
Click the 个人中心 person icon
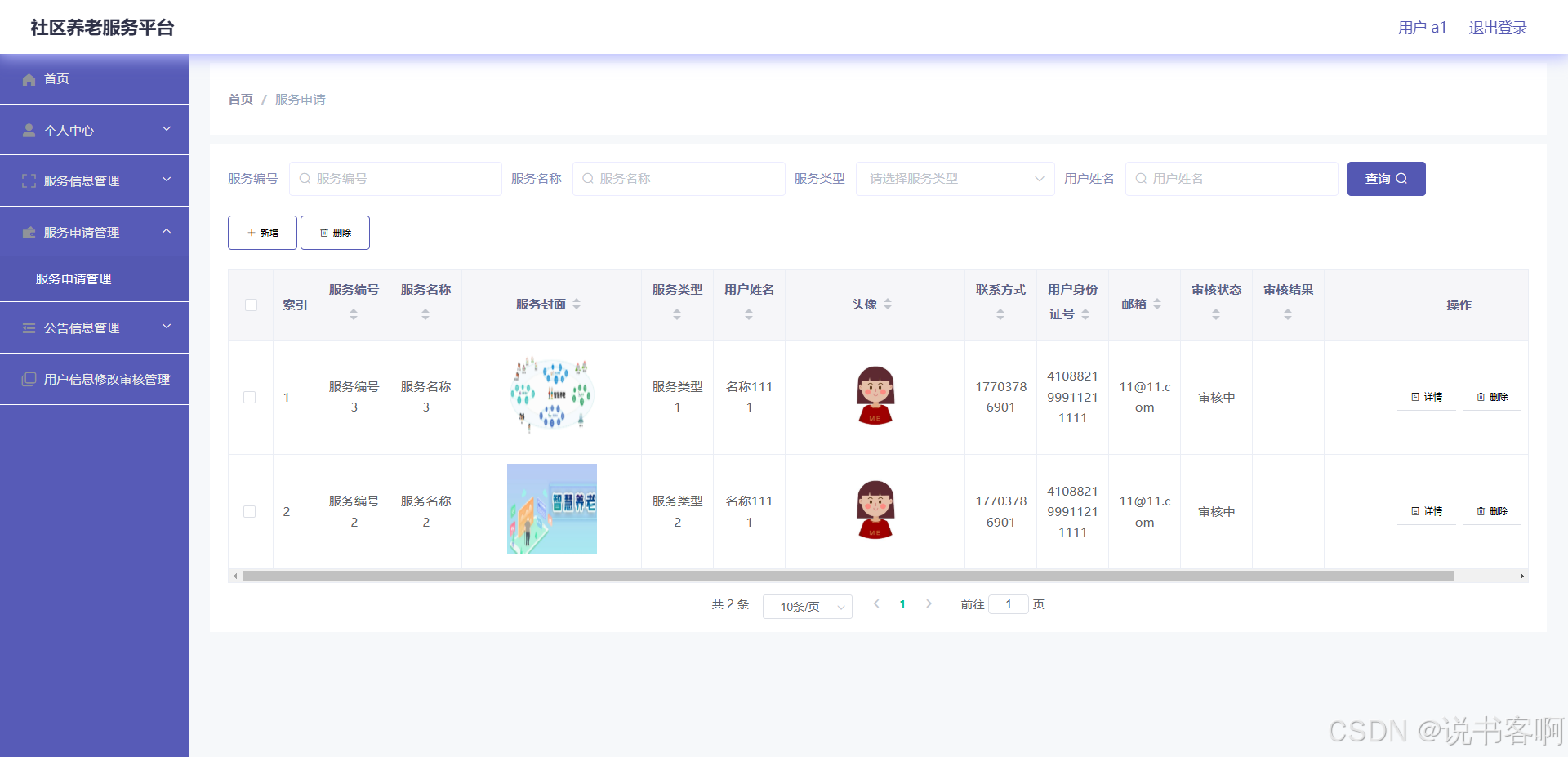pyautogui.click(x=29, y=129)
